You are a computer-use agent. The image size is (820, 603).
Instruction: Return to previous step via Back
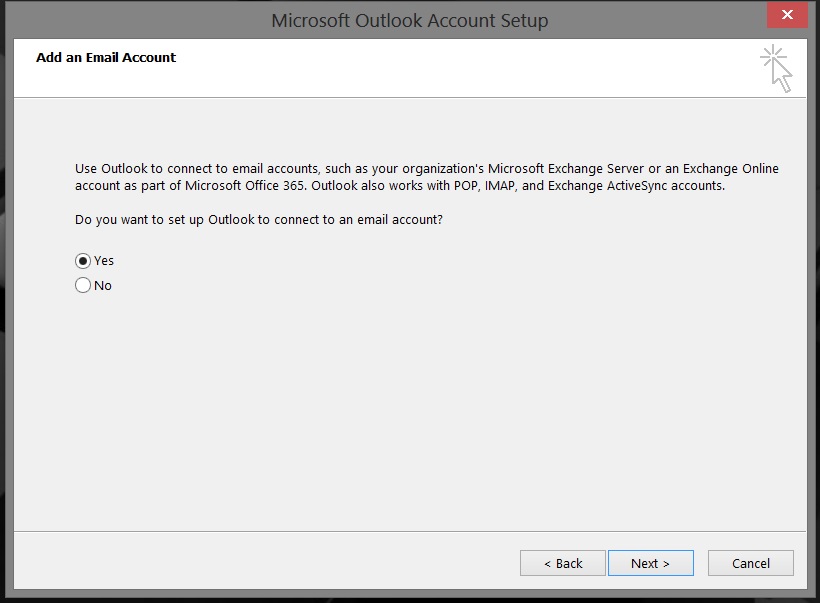[x=562, y=563]
